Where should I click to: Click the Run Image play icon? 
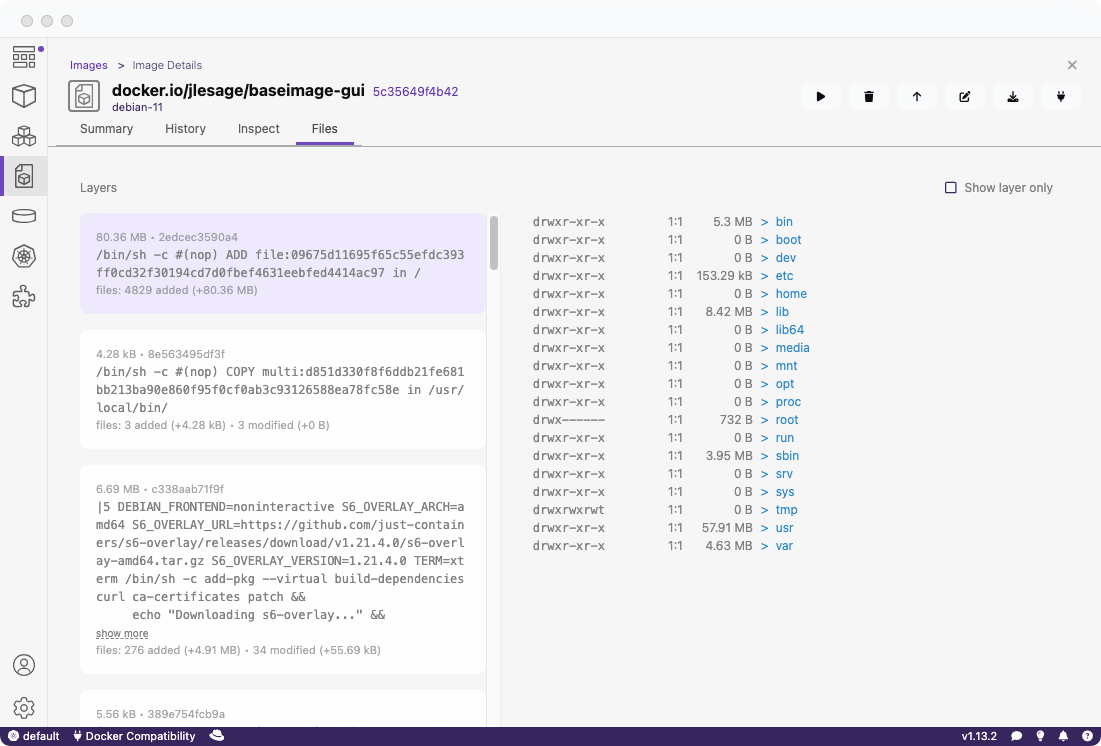[820, 97]
